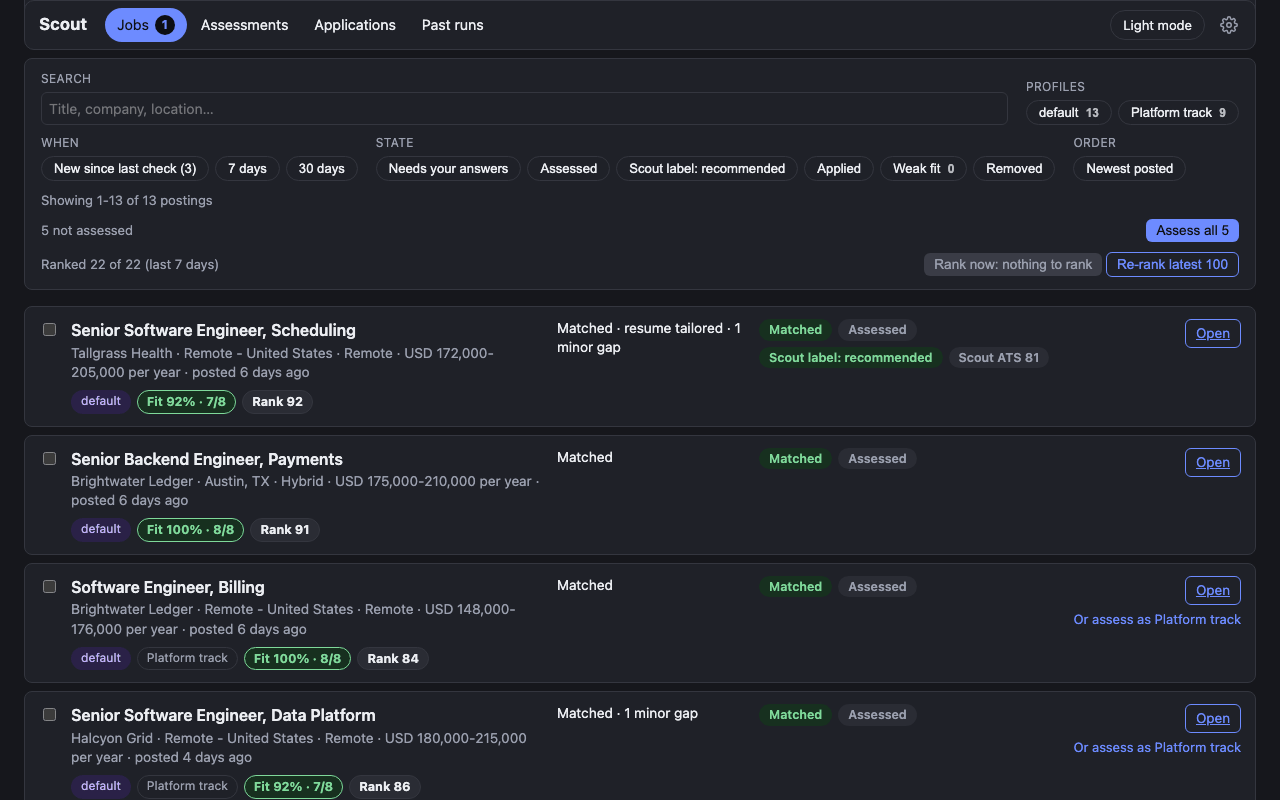Click the Rank 86 badge

point(385,787)
